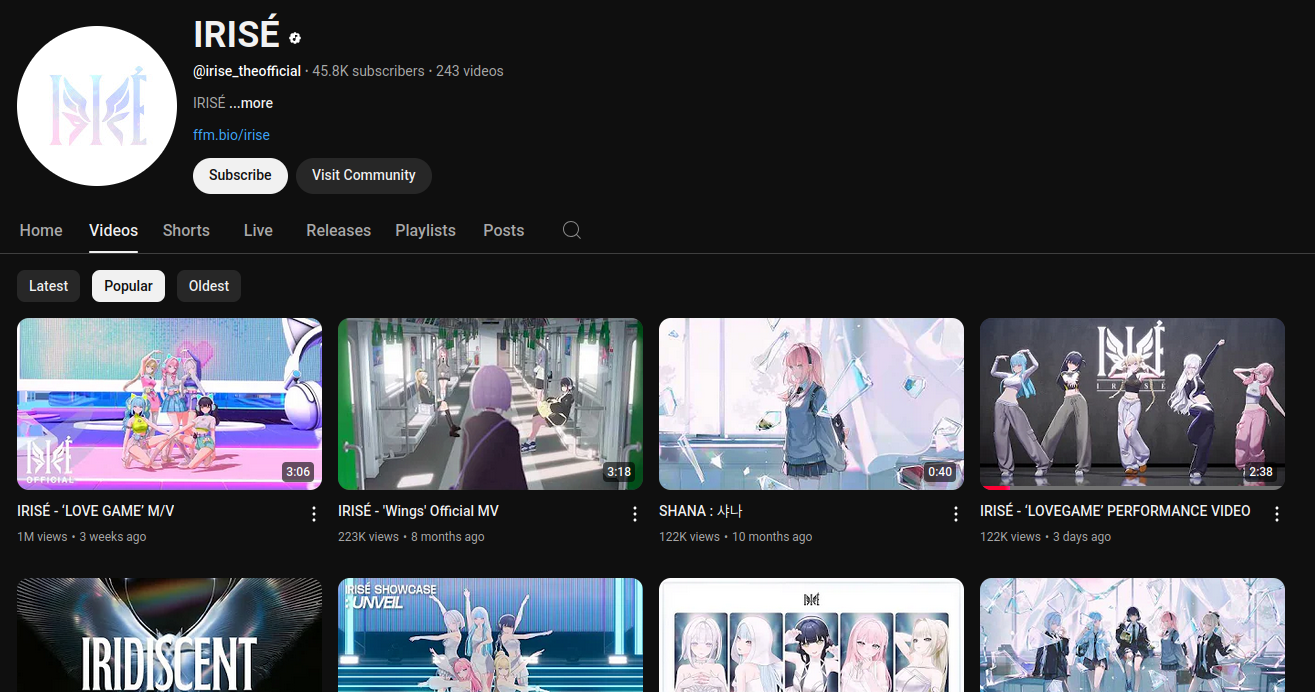1315x692 pixels.
Task: Click the verified badge next to IRISÉ
Action: (295, 38)
